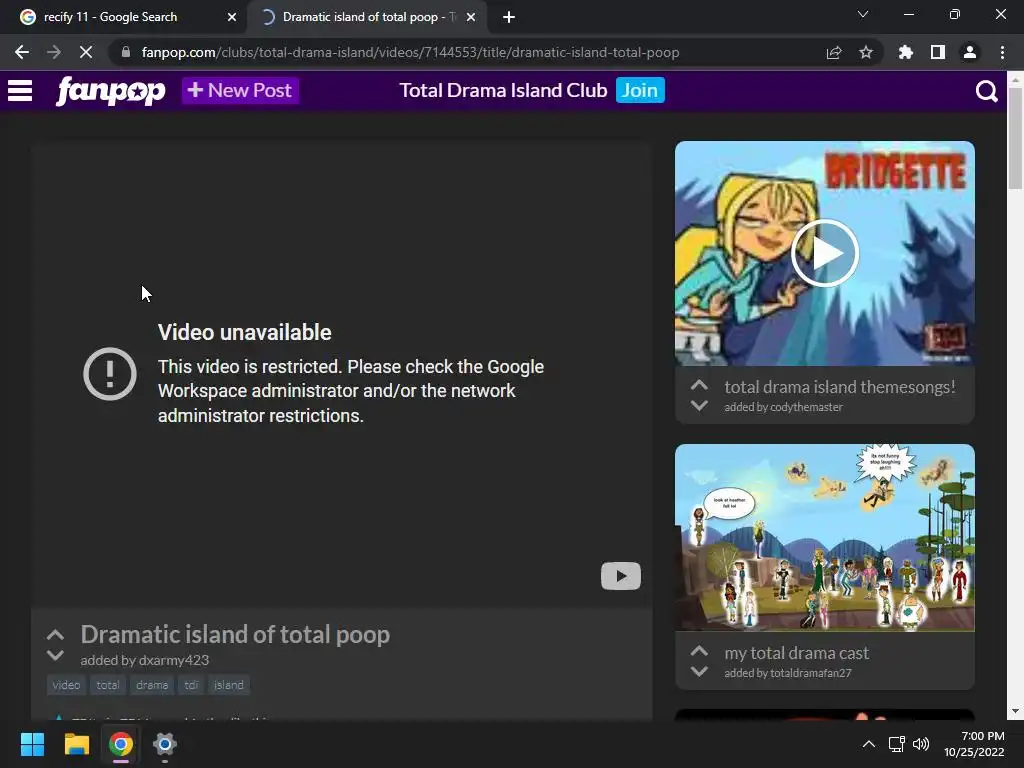Viewport: 1024px width, 768px height.
Task: Open total drama island themesongs! link
Action: (x=840, y=387)
